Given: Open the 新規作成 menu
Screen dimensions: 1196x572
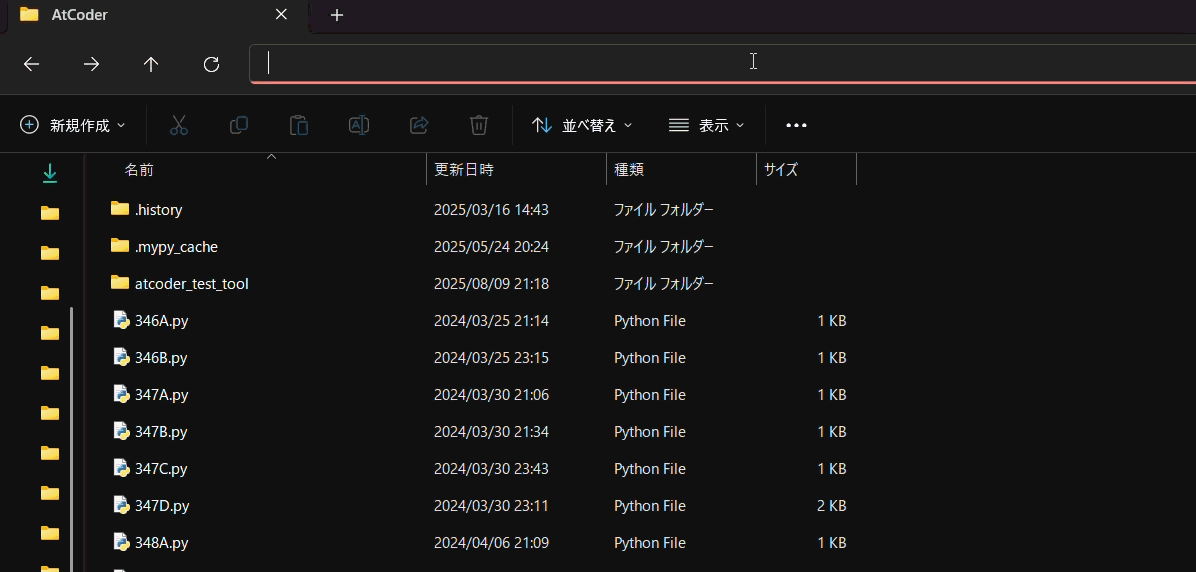Looking at the screenshot, I should pyautogui.click(x=72, y=125).
